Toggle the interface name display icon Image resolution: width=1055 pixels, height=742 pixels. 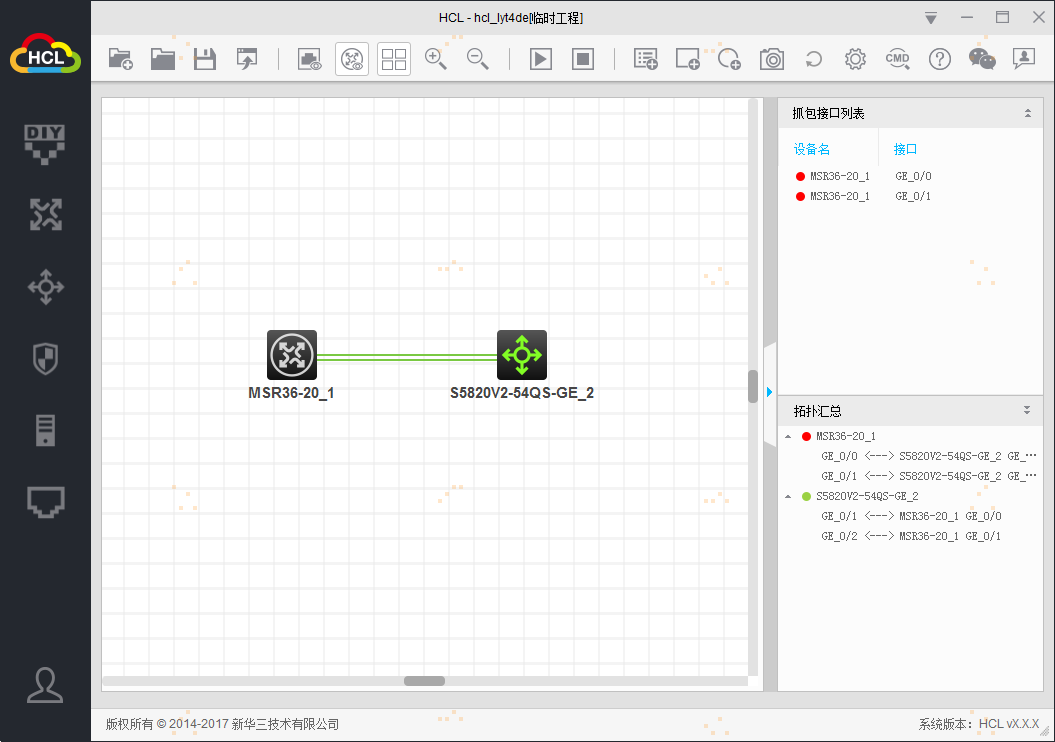click(352, 59)
